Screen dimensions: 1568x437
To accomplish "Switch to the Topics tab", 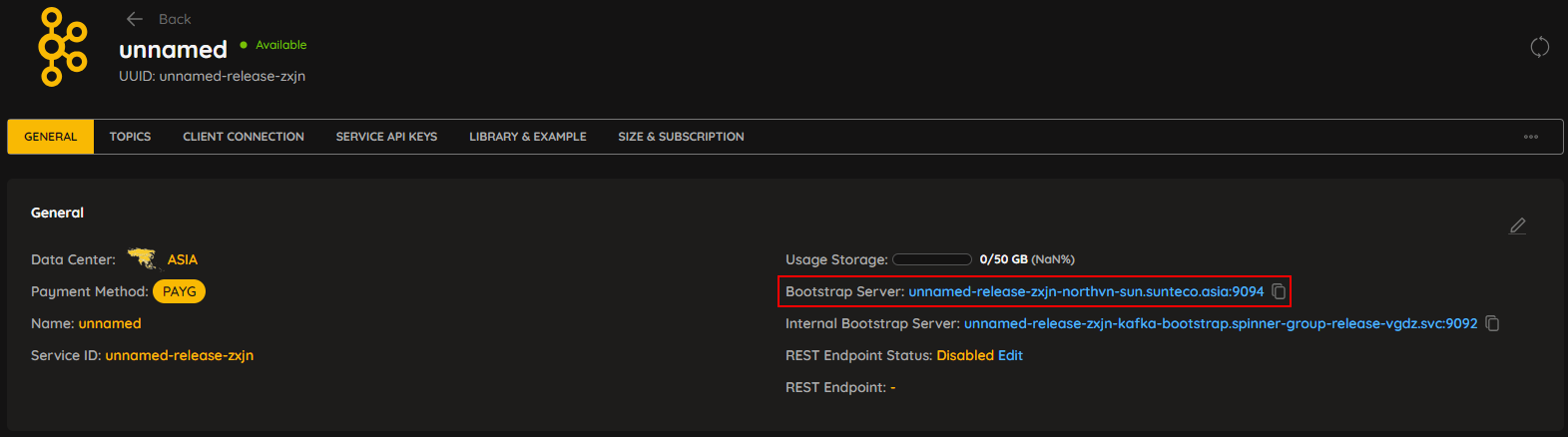I will (130, 137).
